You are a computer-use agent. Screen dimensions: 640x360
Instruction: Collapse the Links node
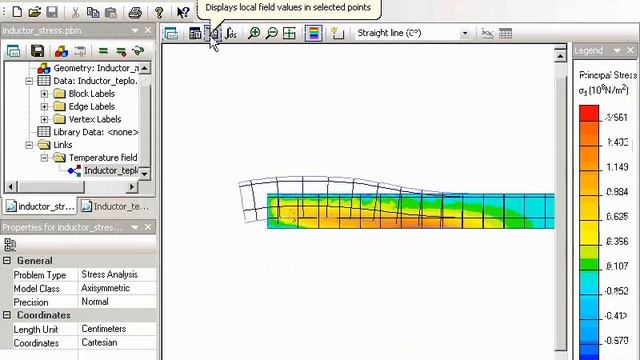pyautogui.click(x=29, y=145)
